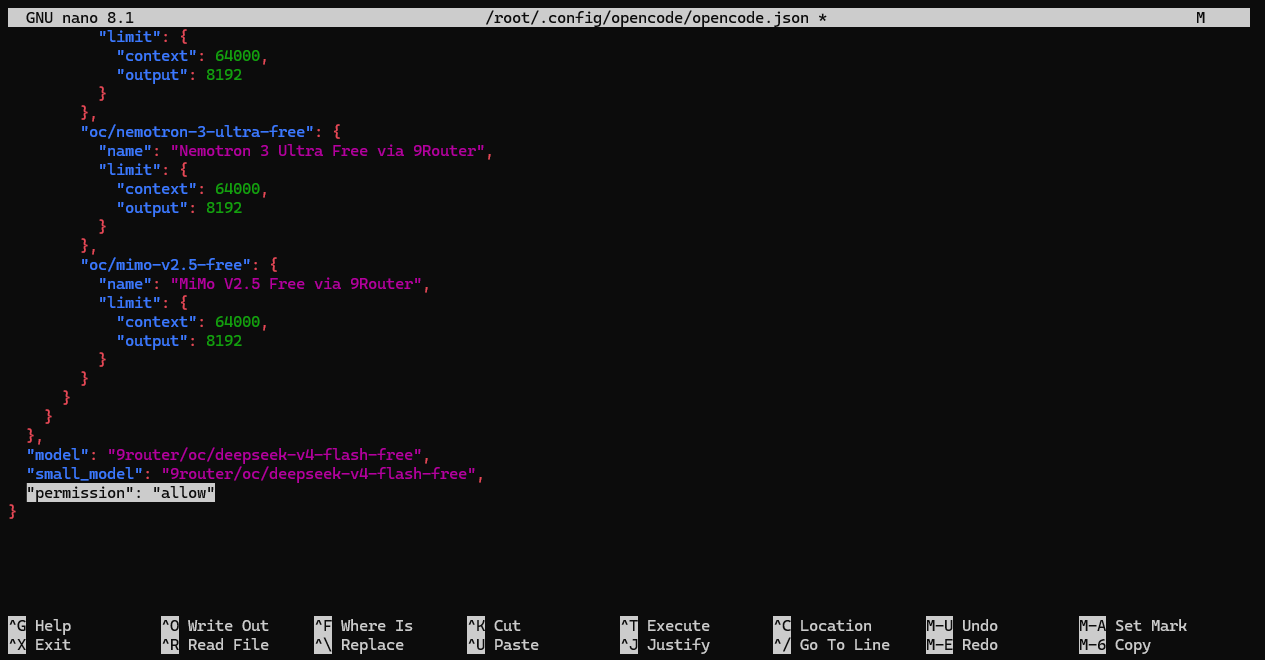Select the ^O Write Out shortcut
Viewport: 1265px width, 660px height.
coord(215,626)
